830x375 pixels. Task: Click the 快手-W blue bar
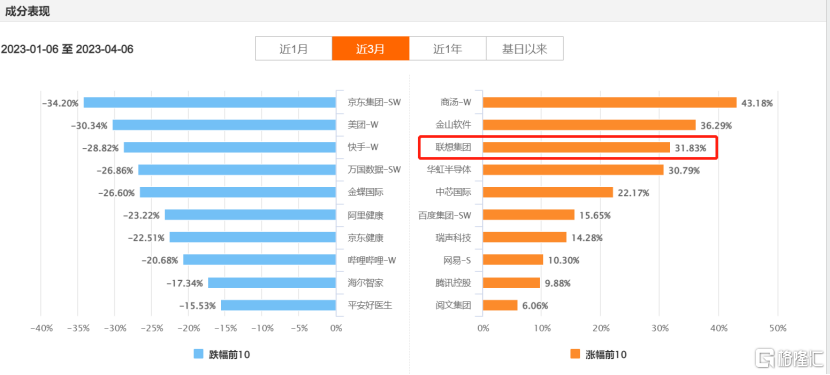[x=230, y=147]
